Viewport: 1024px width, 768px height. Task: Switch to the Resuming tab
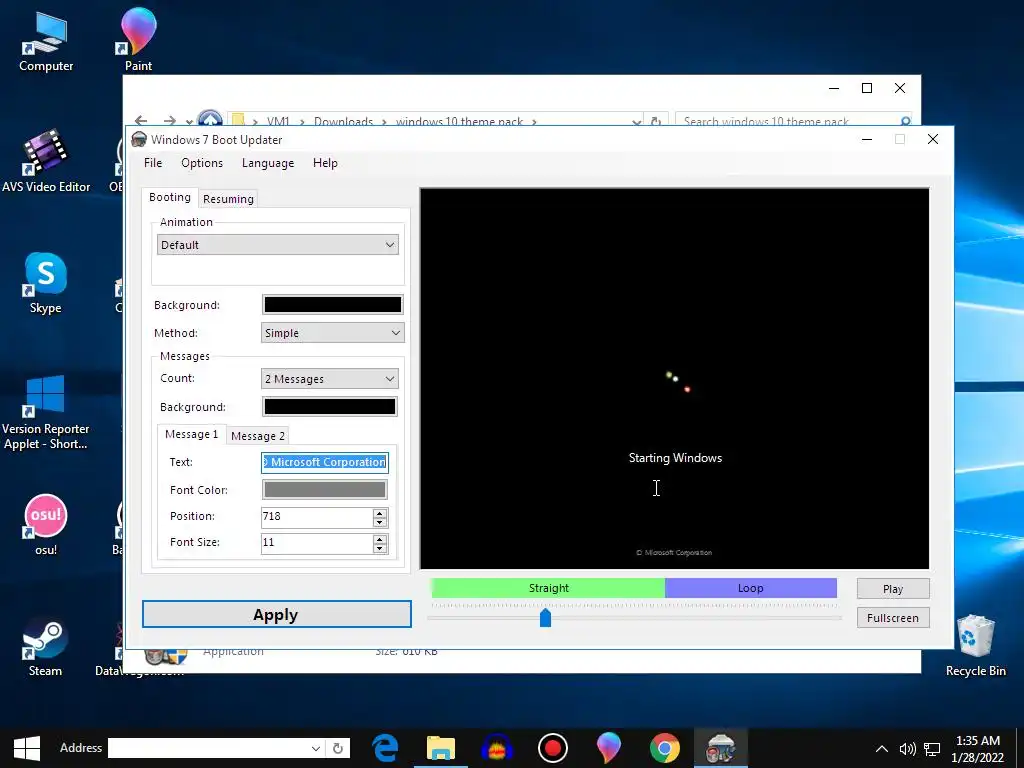click(228, 199)
